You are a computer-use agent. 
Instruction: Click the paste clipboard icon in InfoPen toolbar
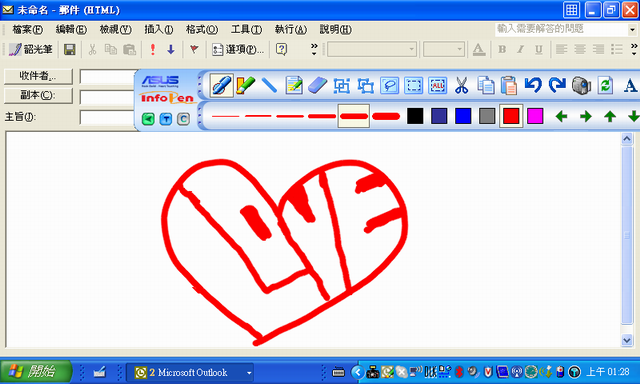pyautogui.click(x=509, y=86)
